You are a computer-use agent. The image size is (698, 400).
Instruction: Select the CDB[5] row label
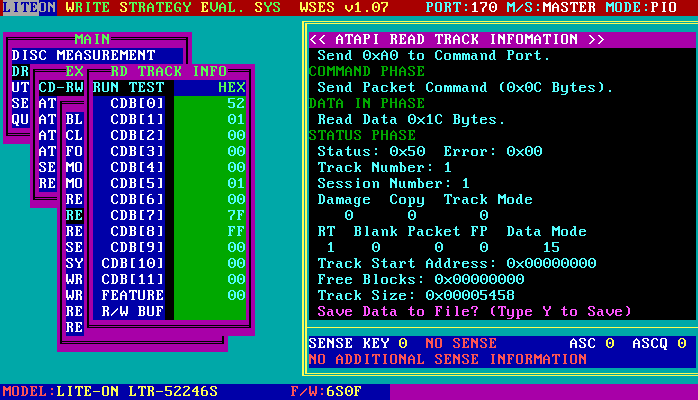point(135,183)
